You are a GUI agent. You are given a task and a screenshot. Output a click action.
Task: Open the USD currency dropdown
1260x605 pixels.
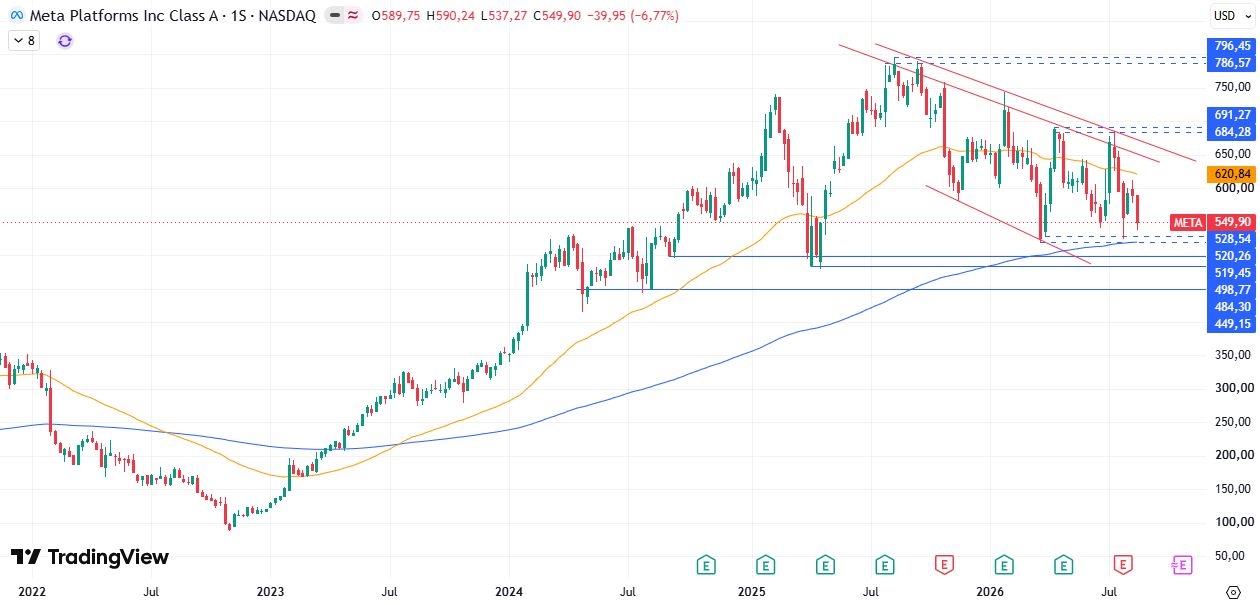pyautogui.click(x=1225, y=15)
